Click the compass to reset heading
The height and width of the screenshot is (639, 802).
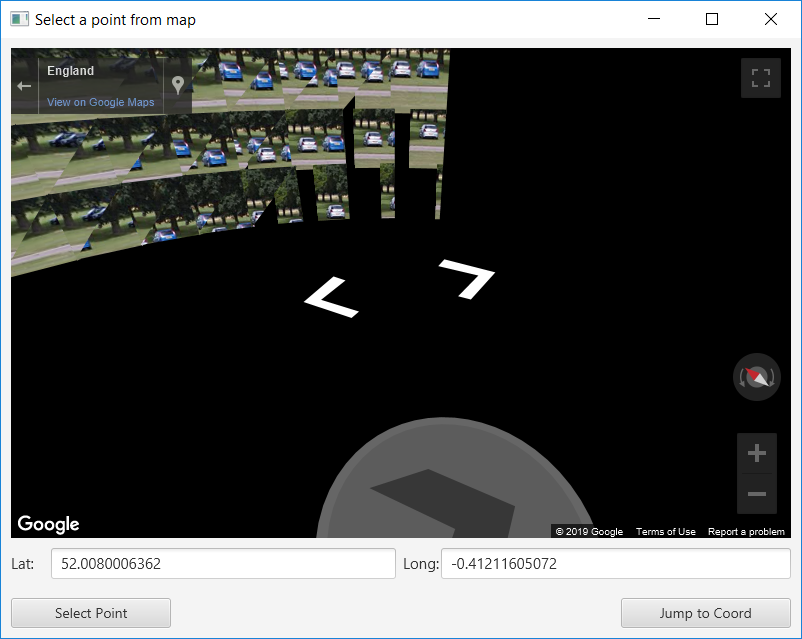(x=756, y=377)
